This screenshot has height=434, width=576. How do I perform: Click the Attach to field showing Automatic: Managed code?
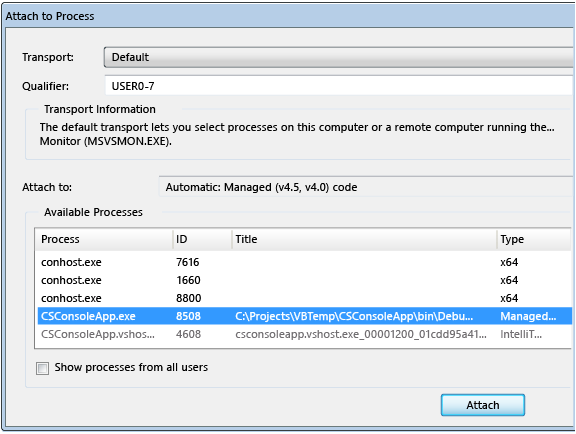366,187
